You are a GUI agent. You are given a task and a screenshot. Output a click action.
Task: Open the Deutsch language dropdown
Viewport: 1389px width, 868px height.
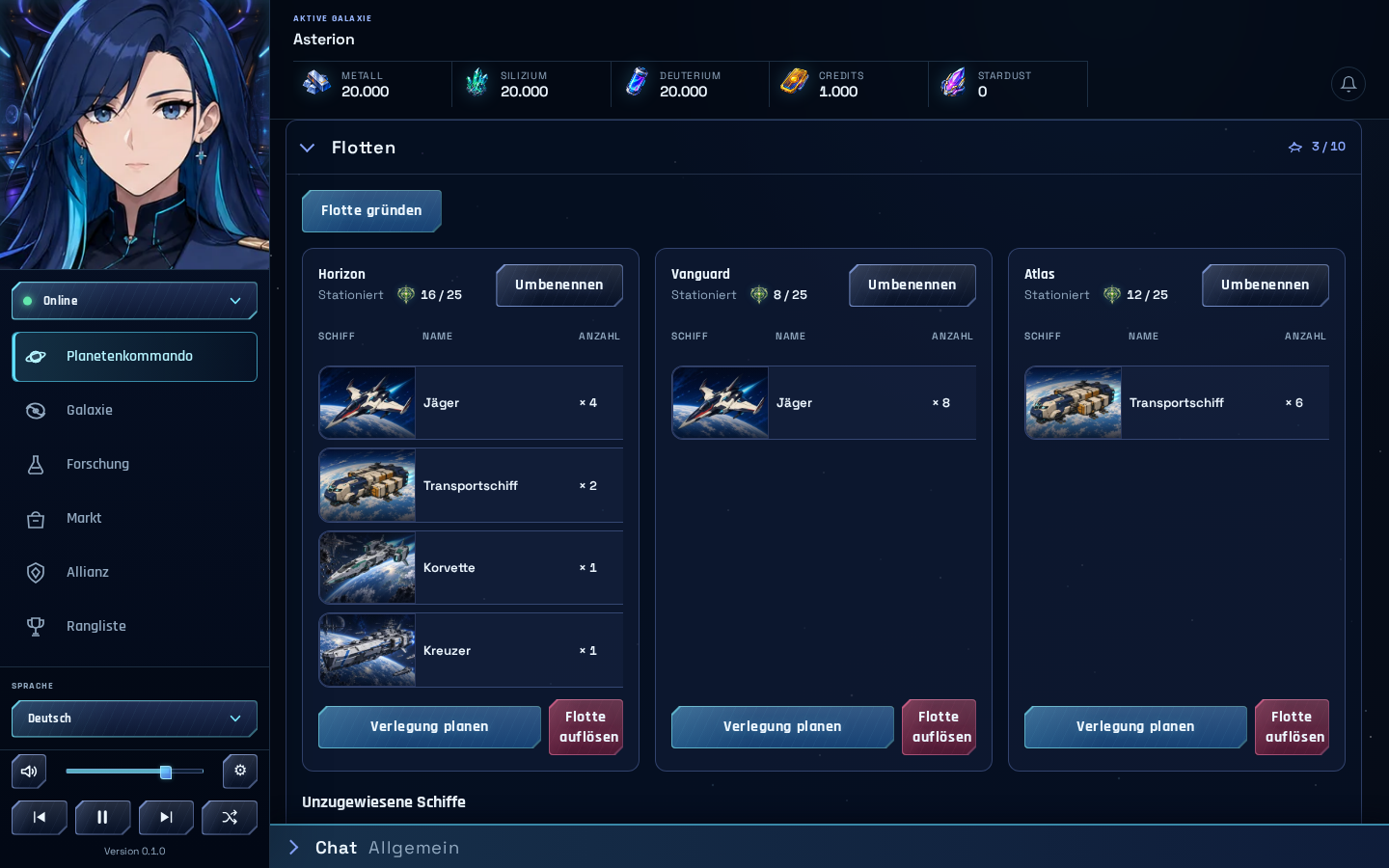tap(134, 719)
